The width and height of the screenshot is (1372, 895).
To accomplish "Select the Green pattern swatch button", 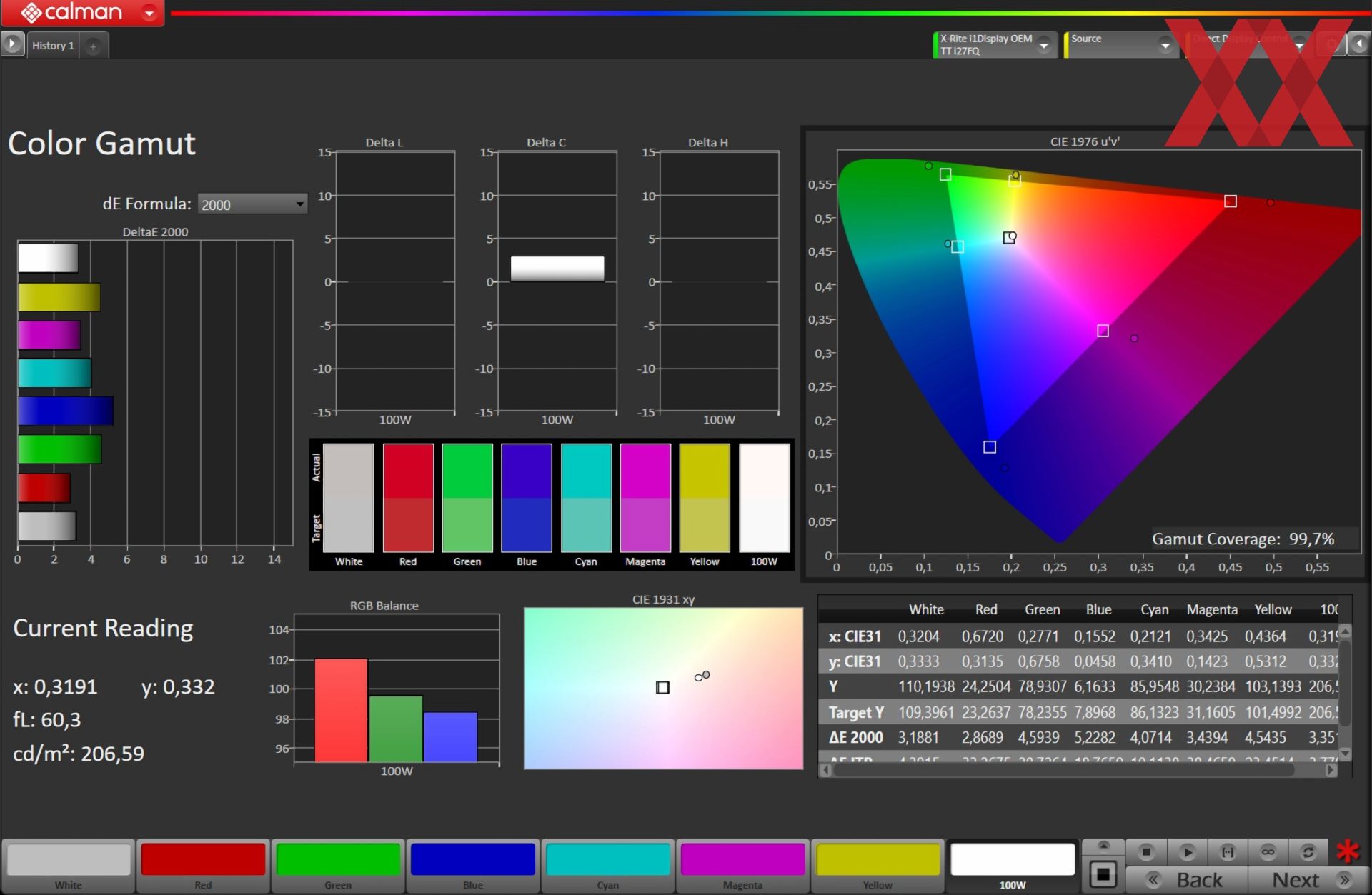I will click(338, 865).
